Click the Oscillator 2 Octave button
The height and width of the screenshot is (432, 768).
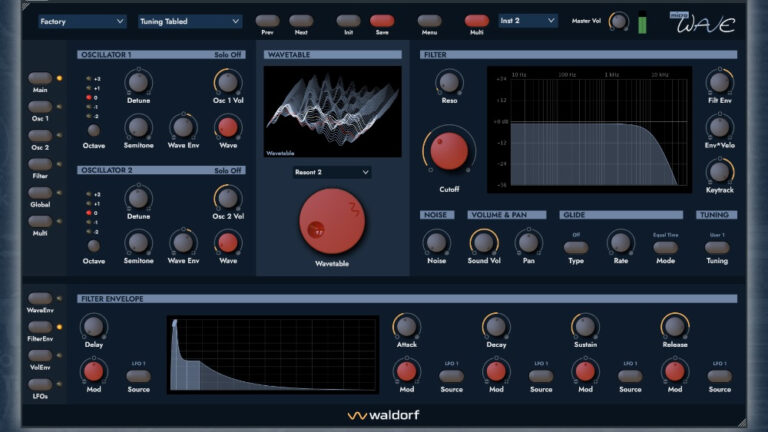pos(94,246)
